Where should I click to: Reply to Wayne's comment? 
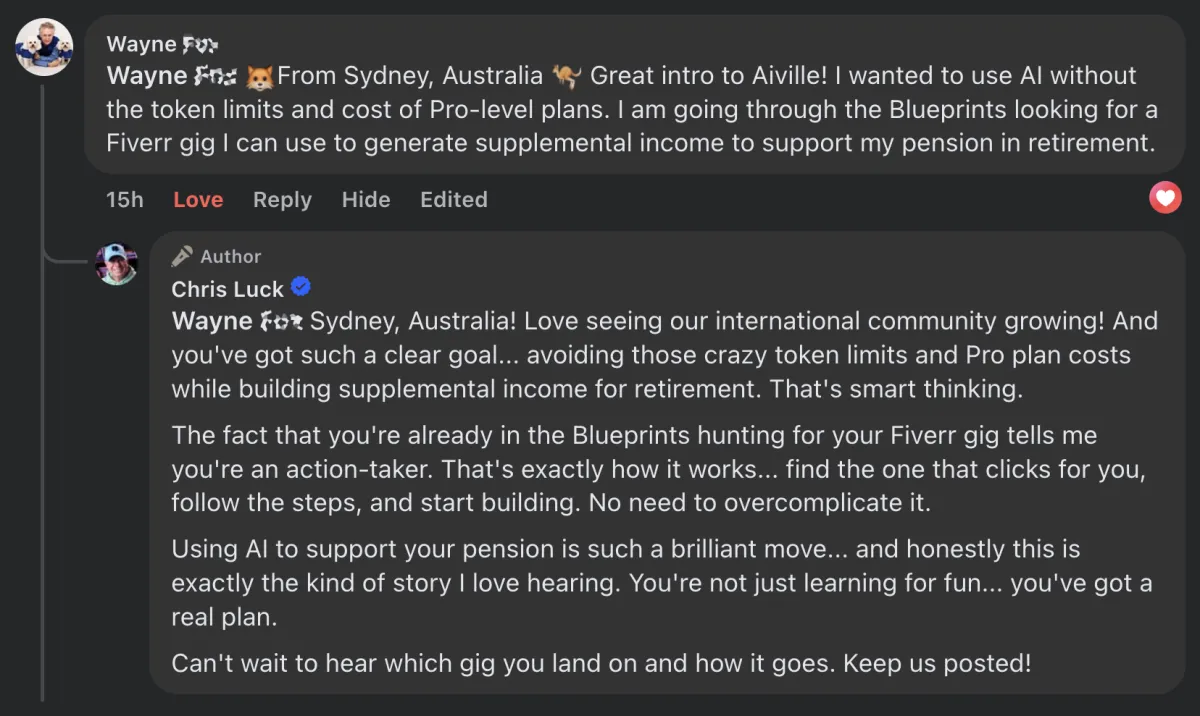pos(282,200)
